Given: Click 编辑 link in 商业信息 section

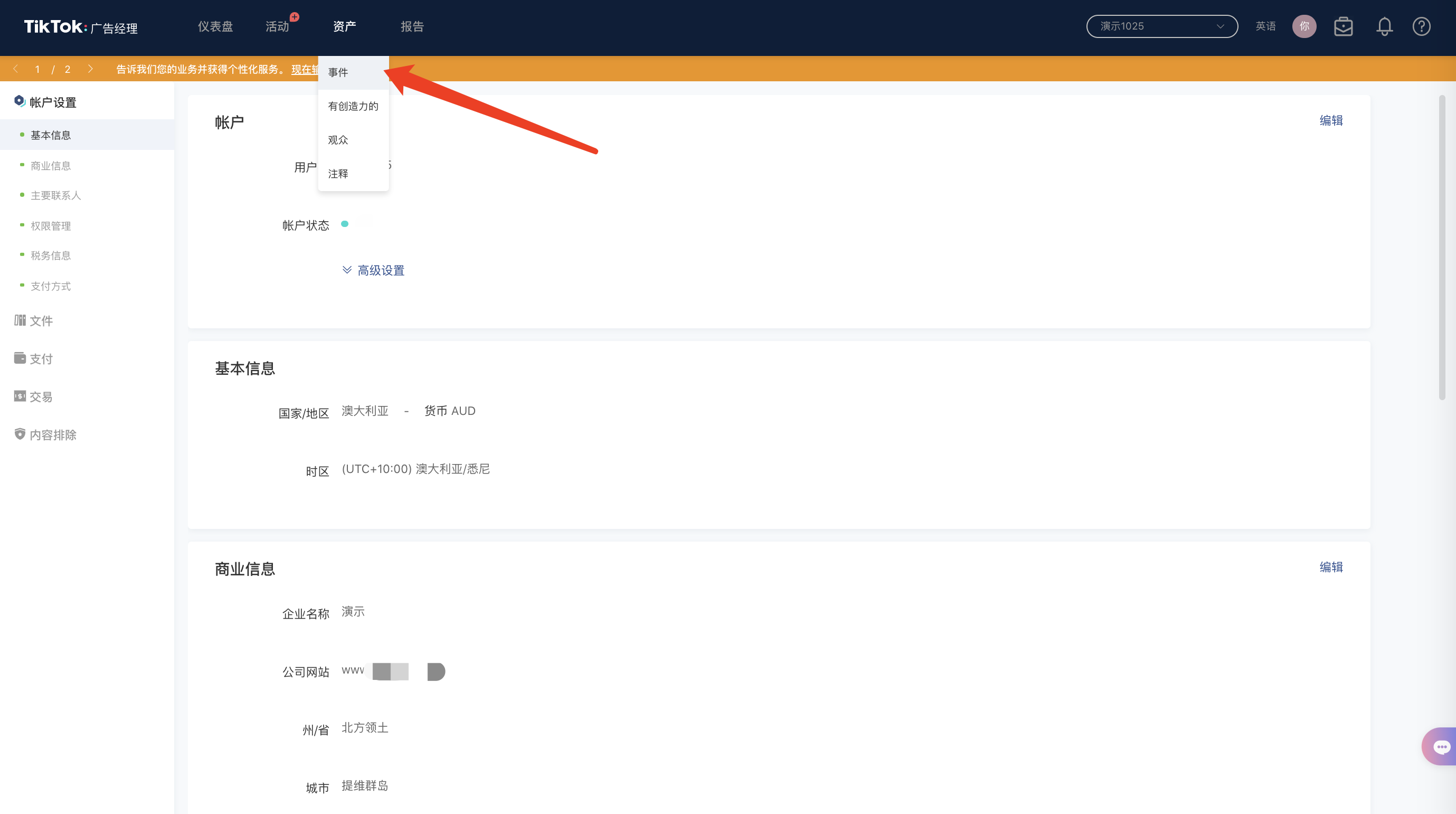Looking at the screenshot, I should pos(1330,567).
